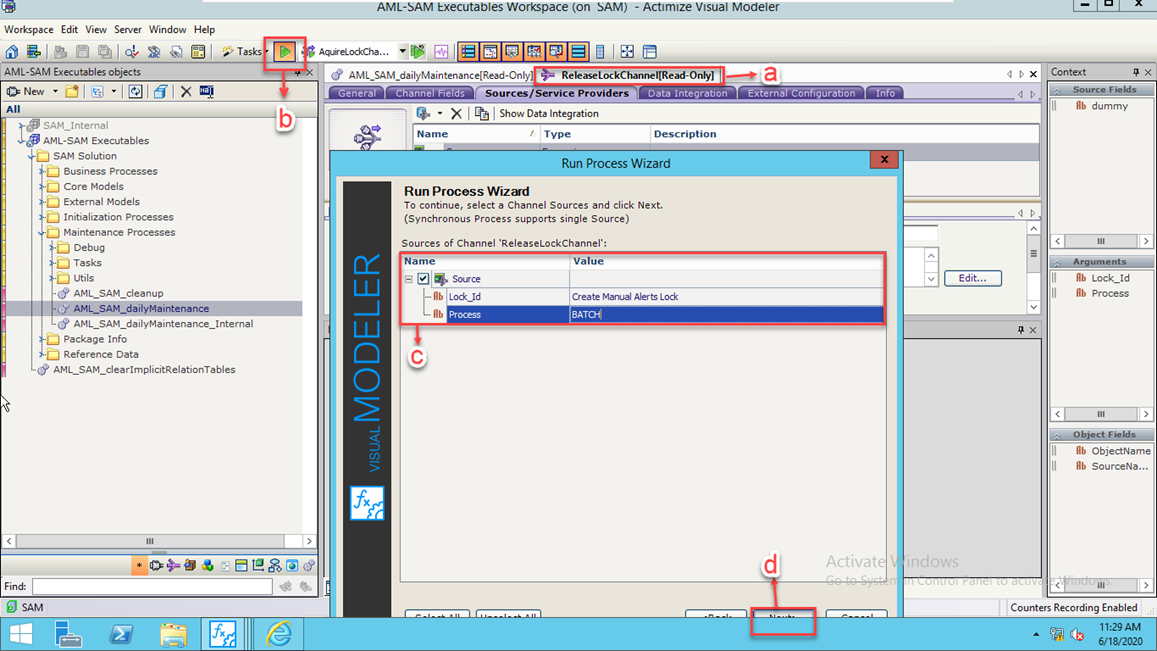The image size is (1157, 651).
Task: Click Show Data Integration button
Action: click(x=549, y=114)
